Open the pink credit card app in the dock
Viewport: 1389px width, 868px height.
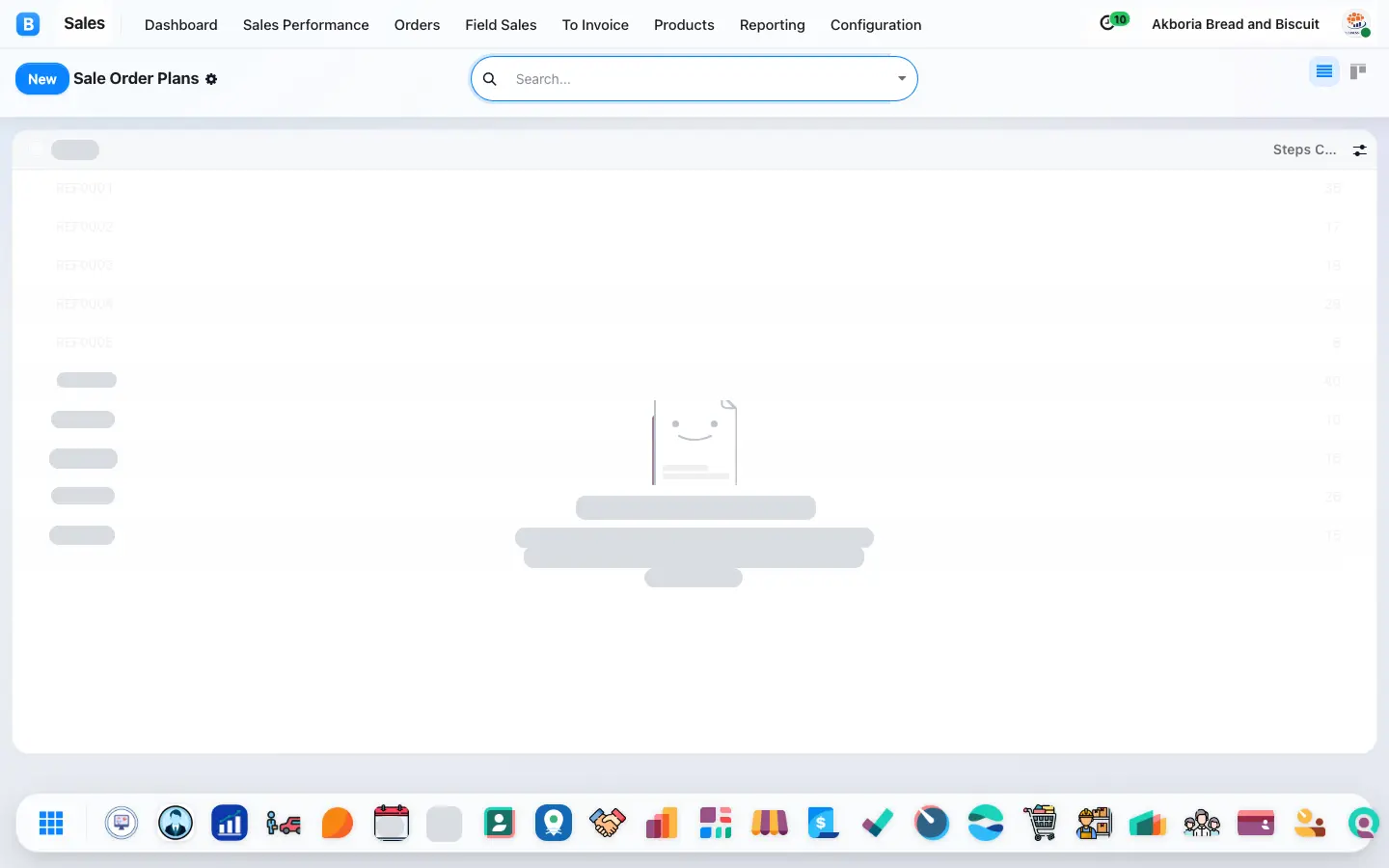[1256, 823]
